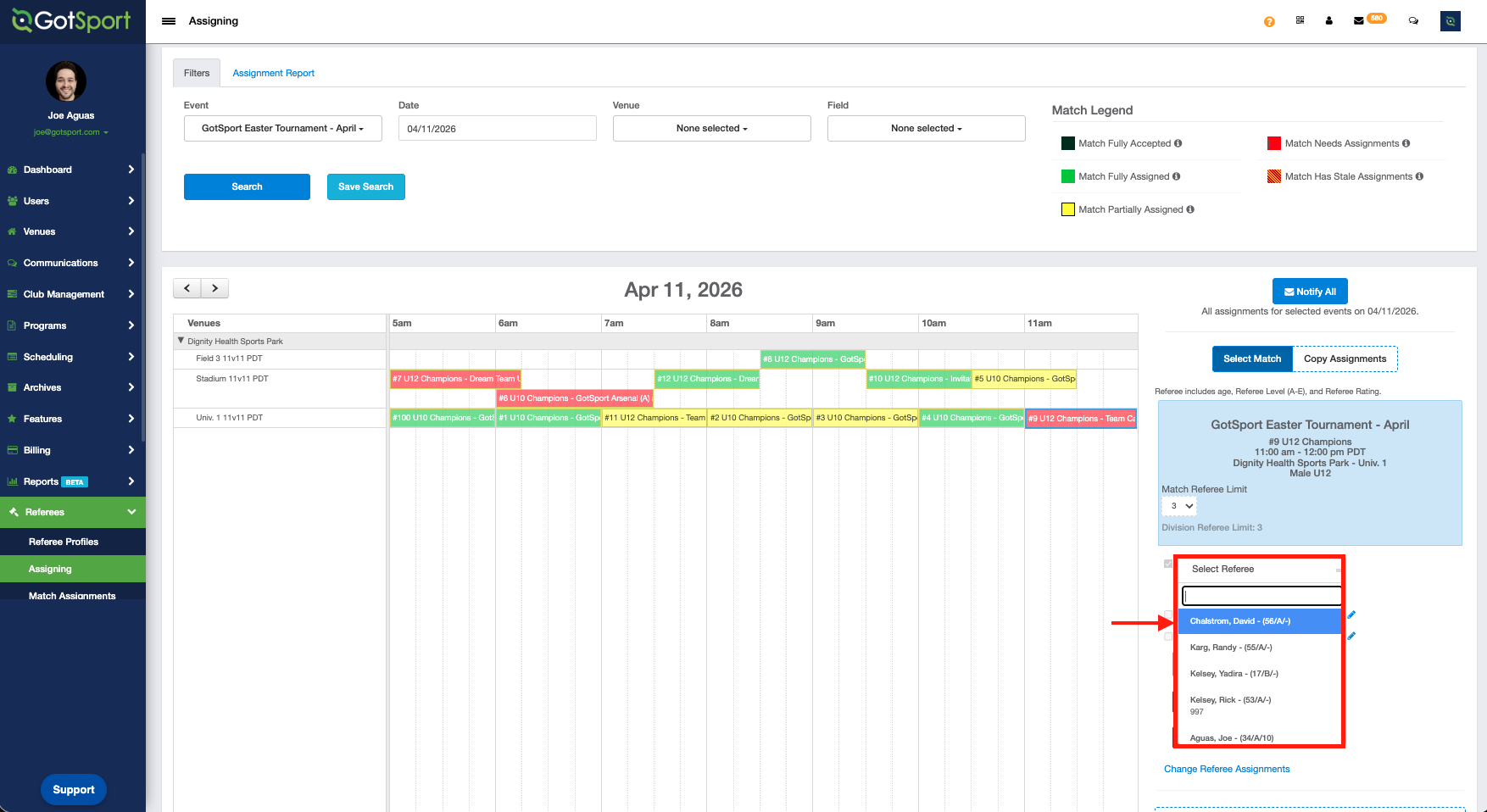Toggle the checked checkbox beside Select Referee
Image resolution: width=1487 pixels, height=812 pixels.
(x=1168, y=564)
